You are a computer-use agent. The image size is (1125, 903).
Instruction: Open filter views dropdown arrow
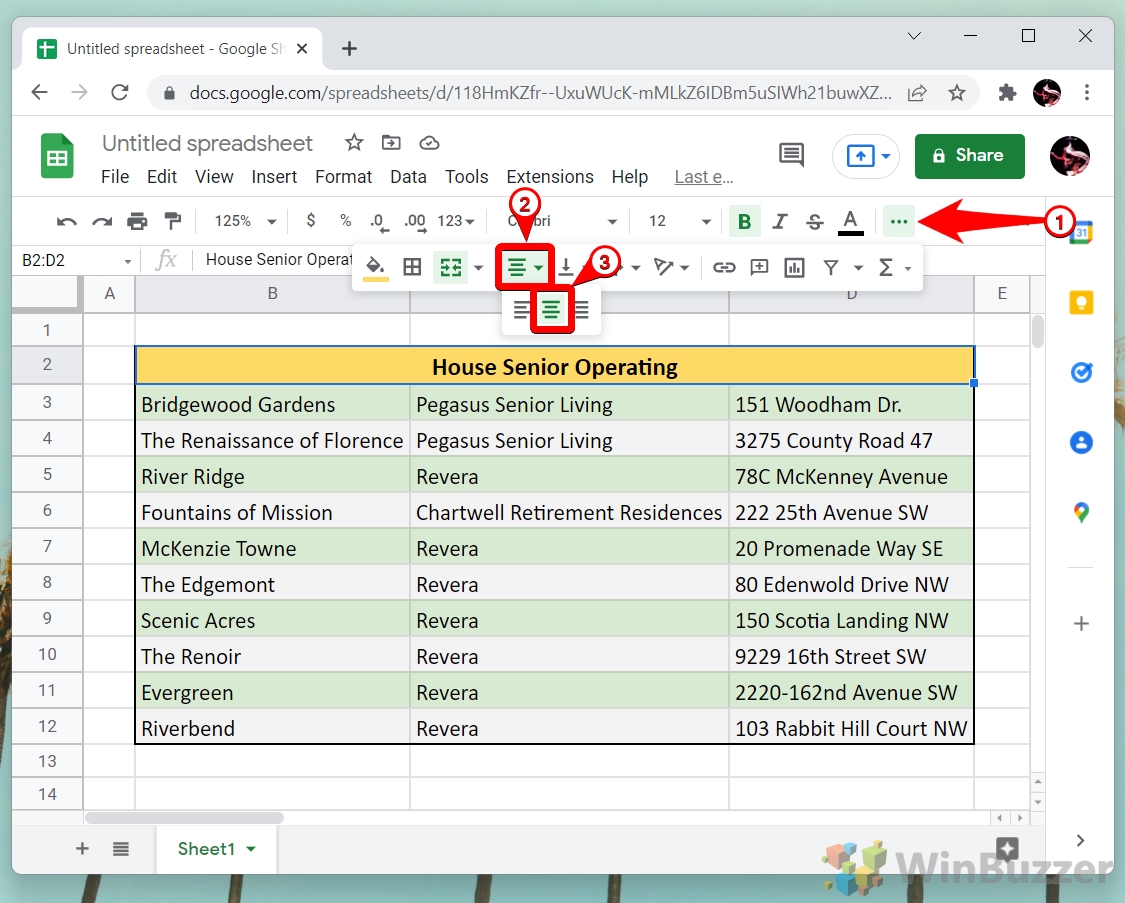point(858,268)
